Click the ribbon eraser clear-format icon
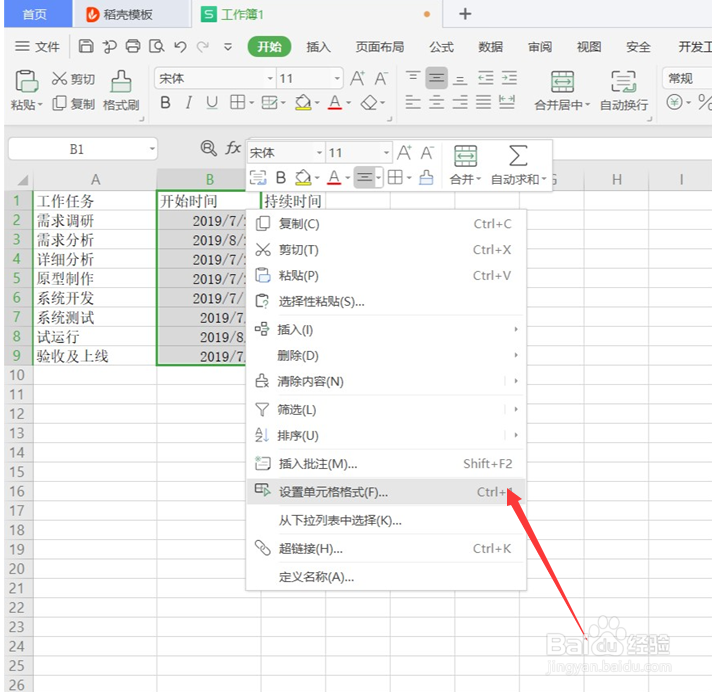The width and height of the screenshot is (712, 692). point(369,103)
